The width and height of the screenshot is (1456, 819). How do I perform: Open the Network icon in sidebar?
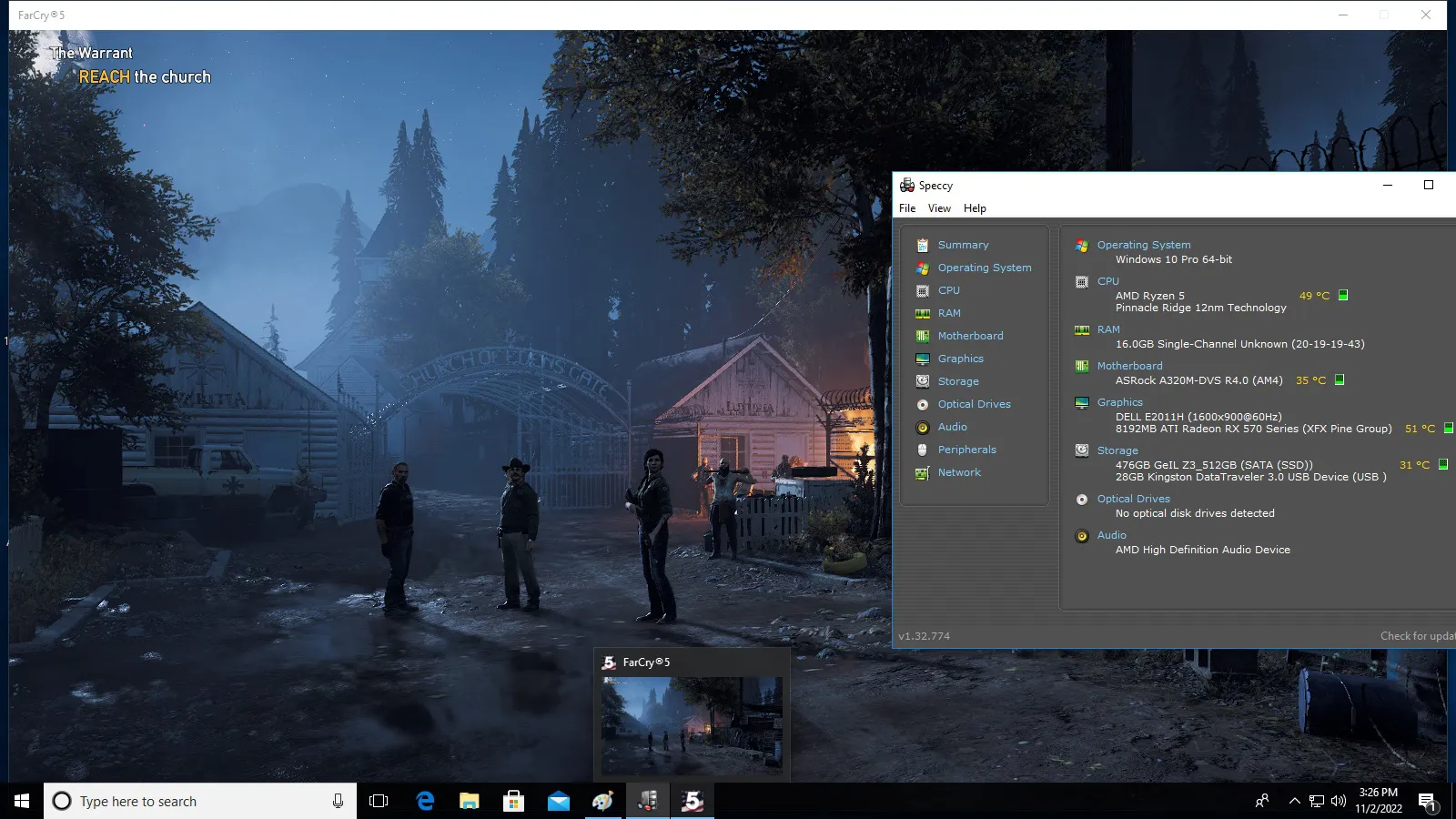[x=923, y=472]
